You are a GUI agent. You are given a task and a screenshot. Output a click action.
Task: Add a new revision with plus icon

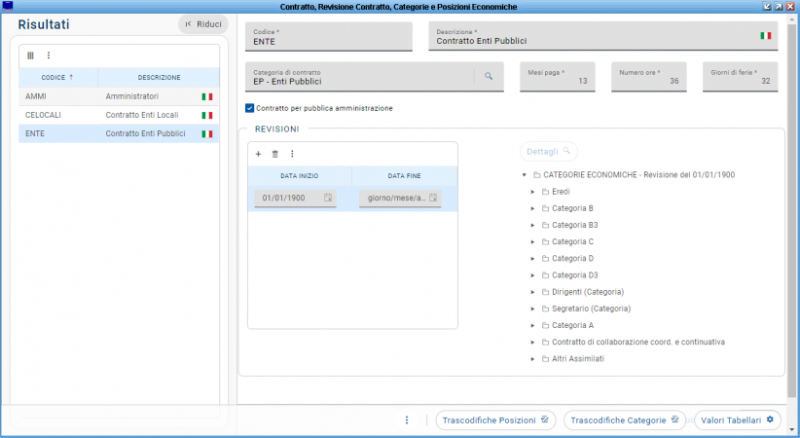tap(258, 154)
